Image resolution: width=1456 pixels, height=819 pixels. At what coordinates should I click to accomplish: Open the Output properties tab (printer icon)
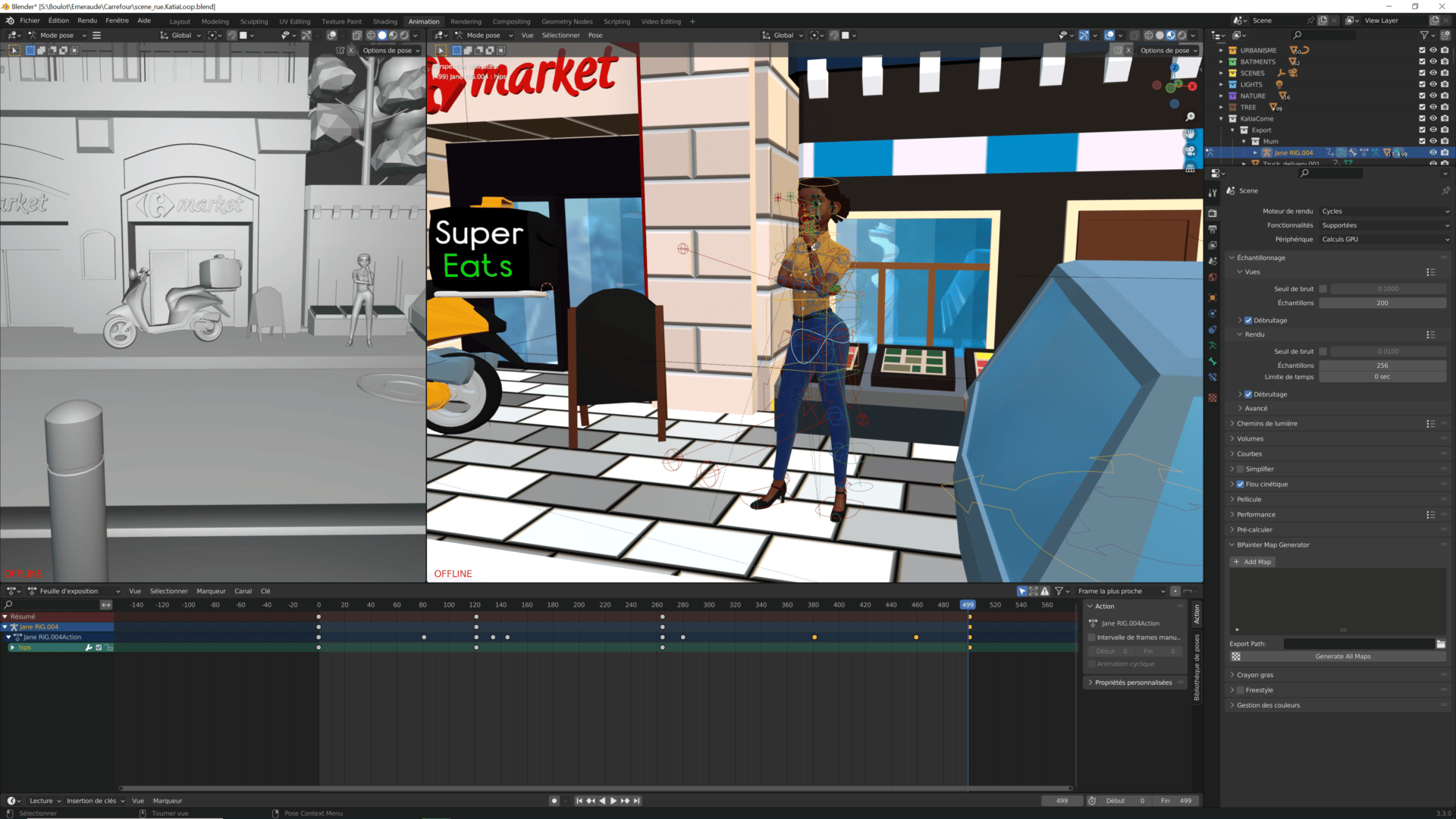pos(1213,229)
